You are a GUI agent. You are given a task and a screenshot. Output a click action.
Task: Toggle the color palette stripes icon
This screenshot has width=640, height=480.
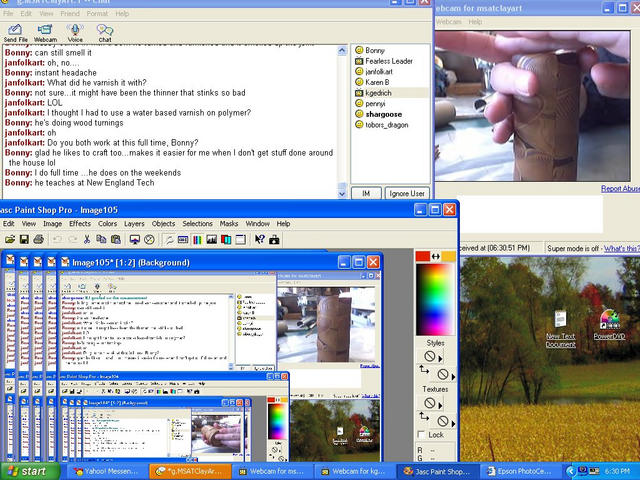[197, 240]
